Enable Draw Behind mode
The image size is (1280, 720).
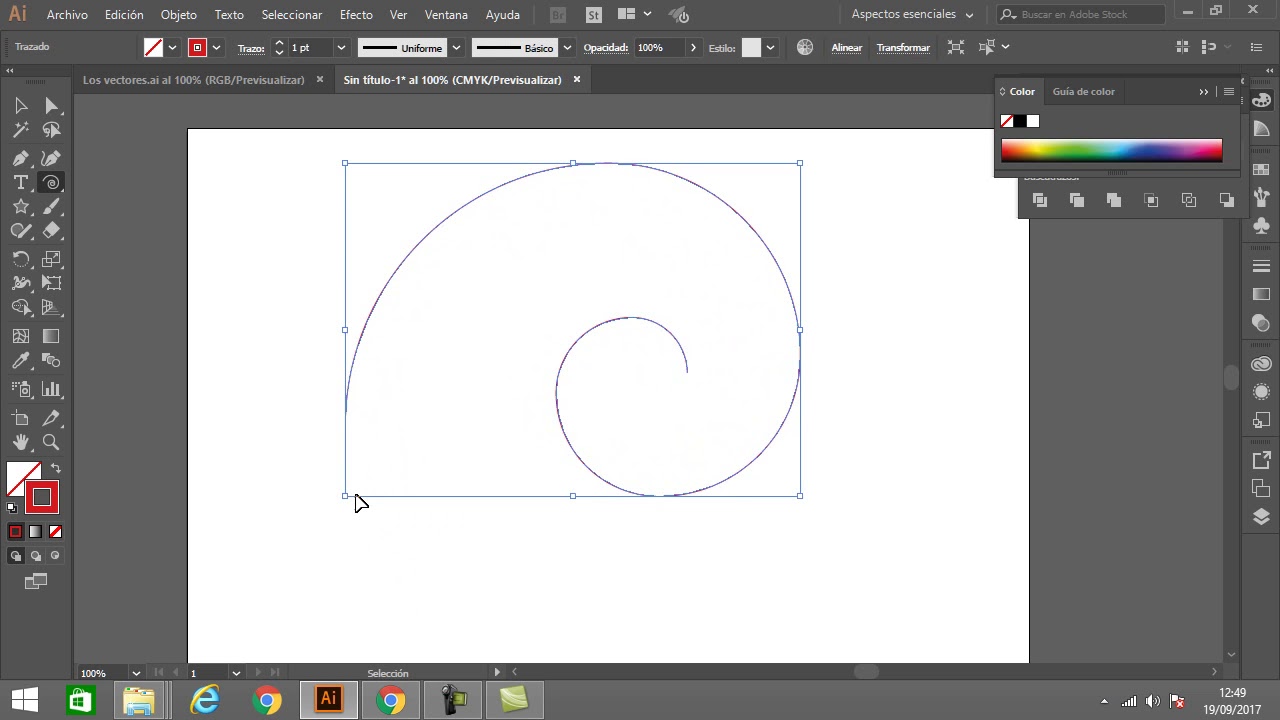click(36, 556)
